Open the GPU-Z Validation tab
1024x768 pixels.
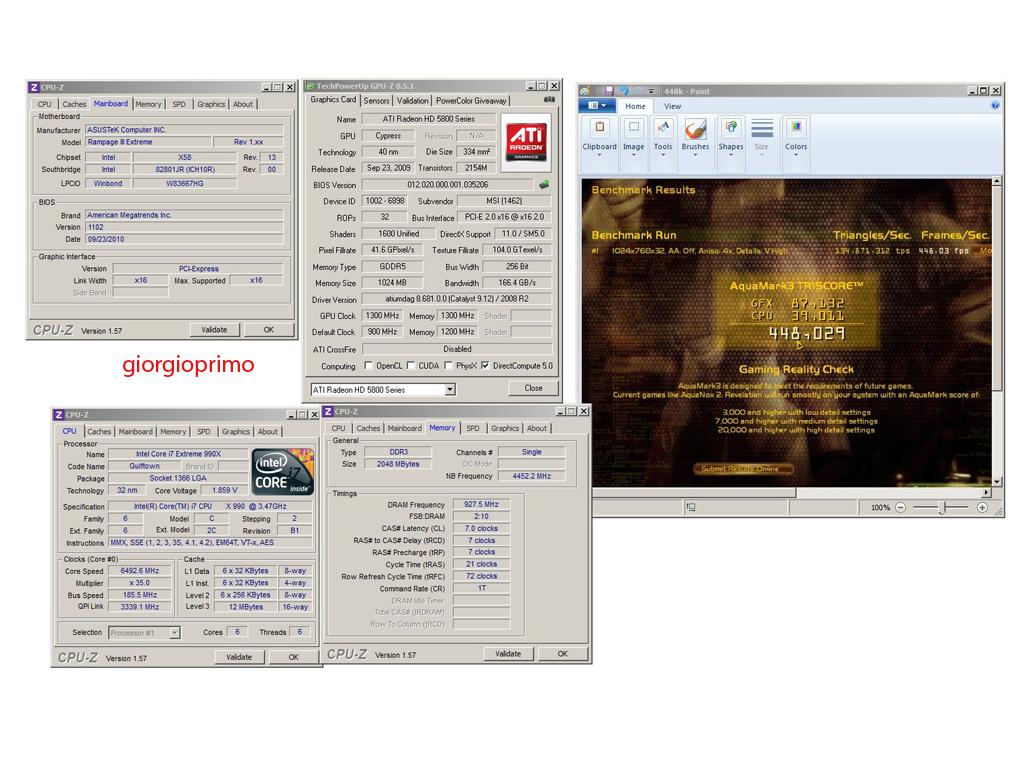point(413,101)
